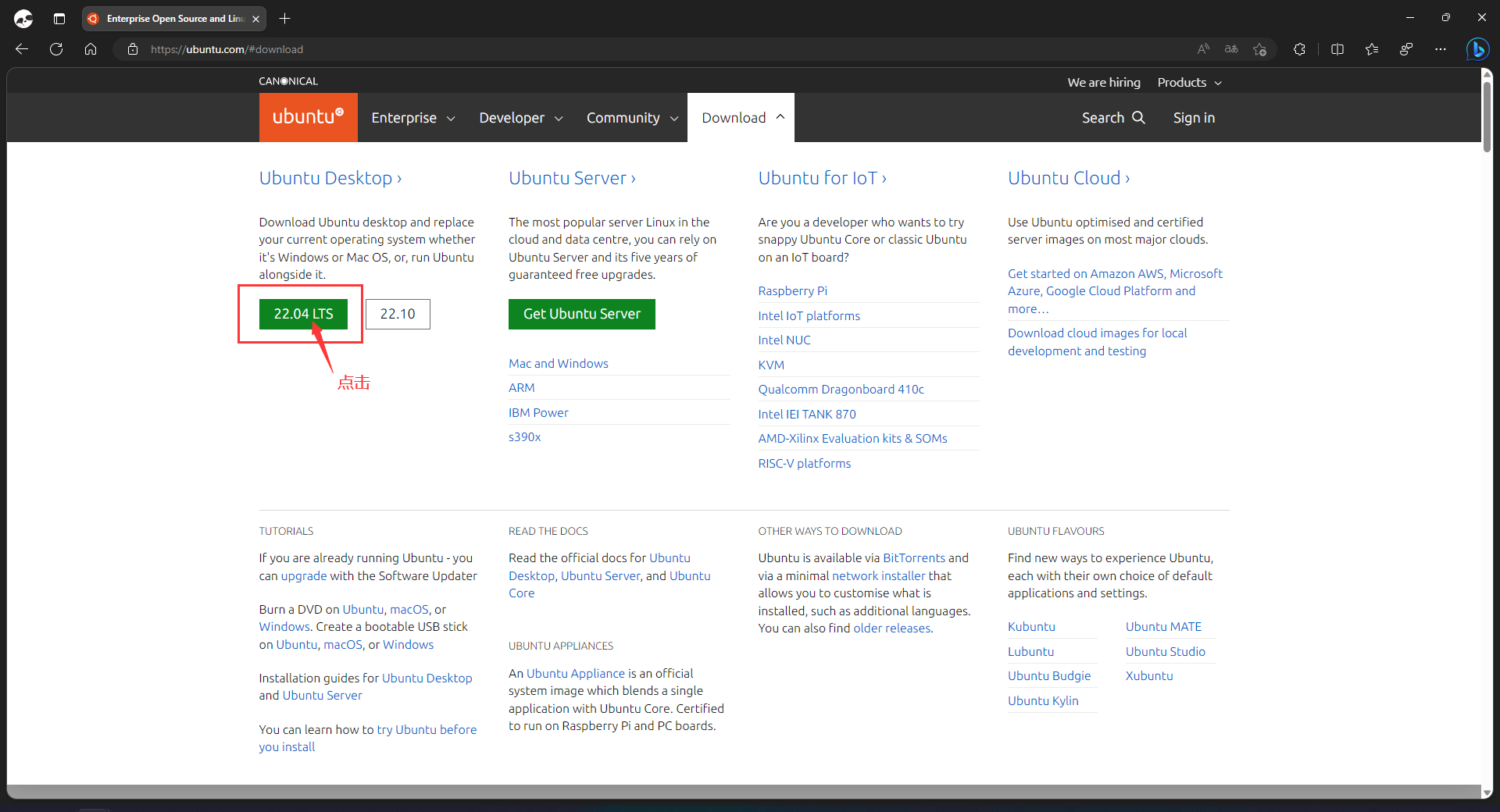Open the IBM Power link
This screenshot has height=812, width=1500.
538,413
